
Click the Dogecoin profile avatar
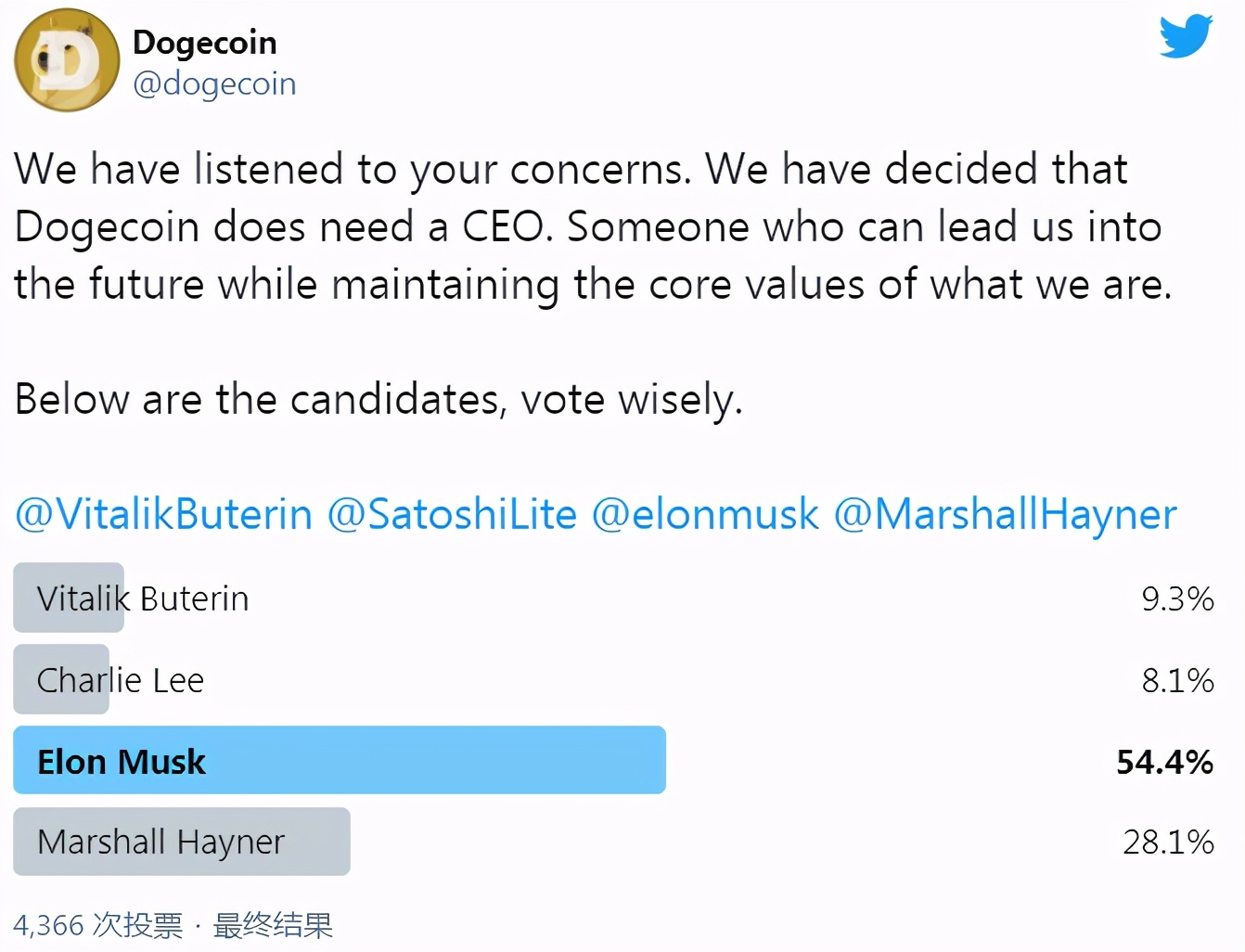pos(67,61)
